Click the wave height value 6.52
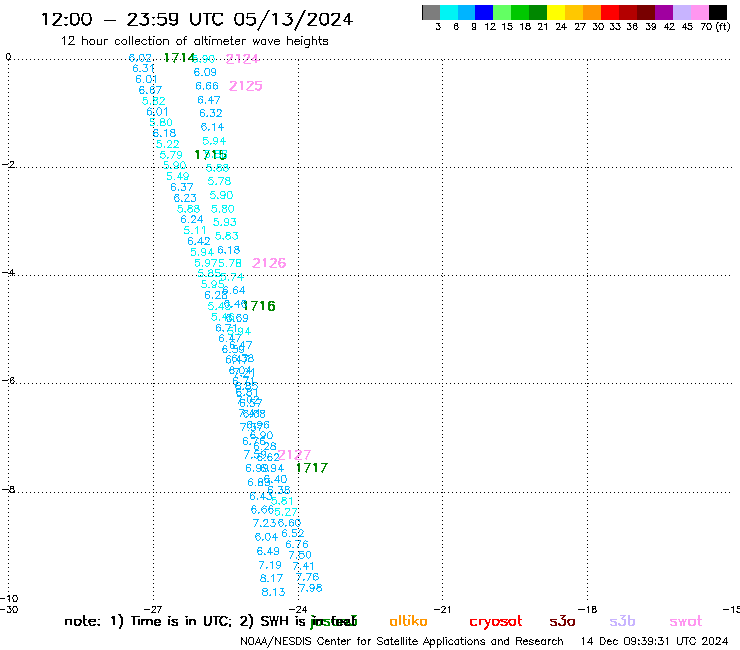740x650 pixels. tap(293, 533)
